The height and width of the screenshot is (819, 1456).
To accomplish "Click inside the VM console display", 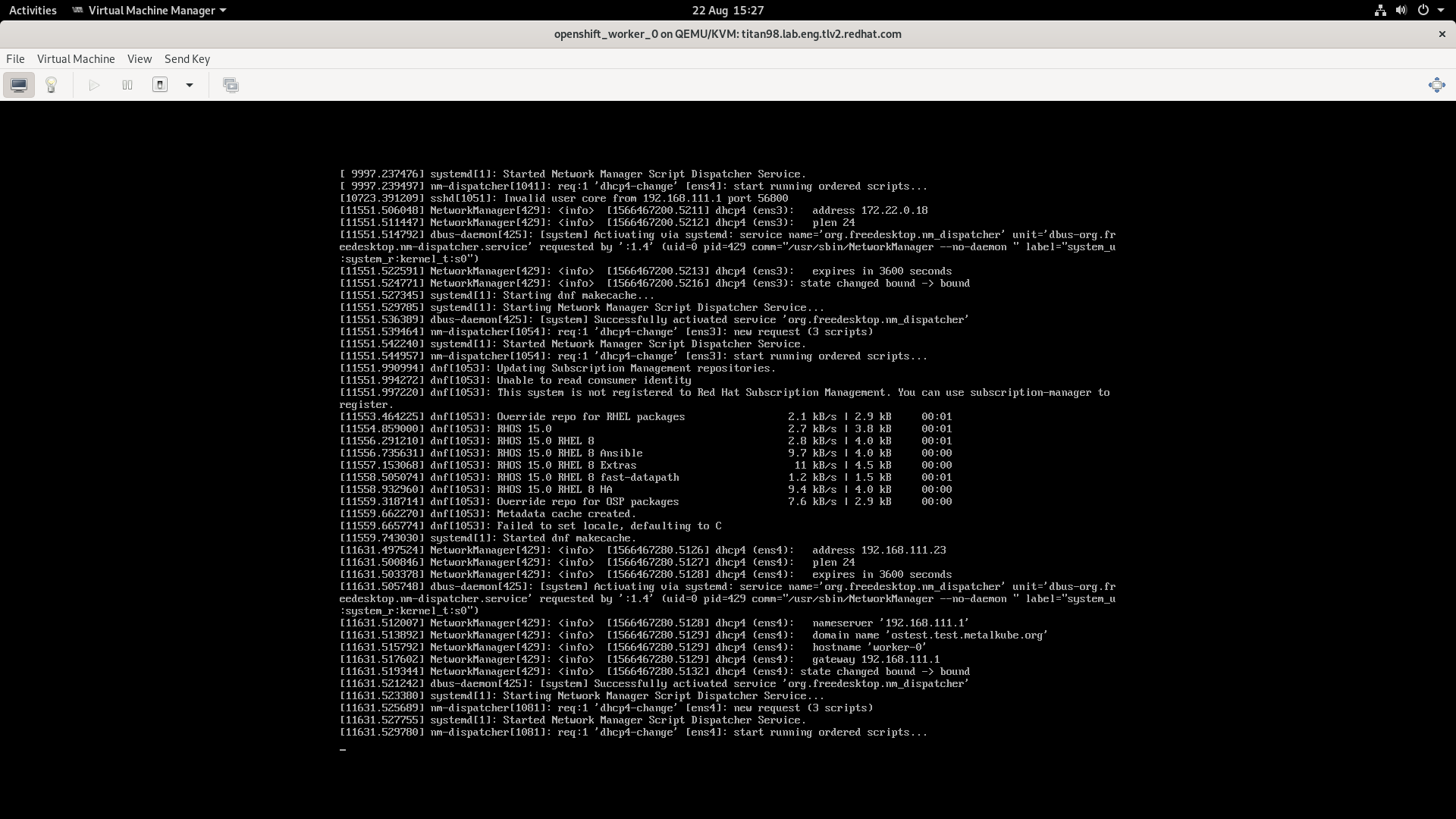I will pyautogui.click(x=728, y=455).
